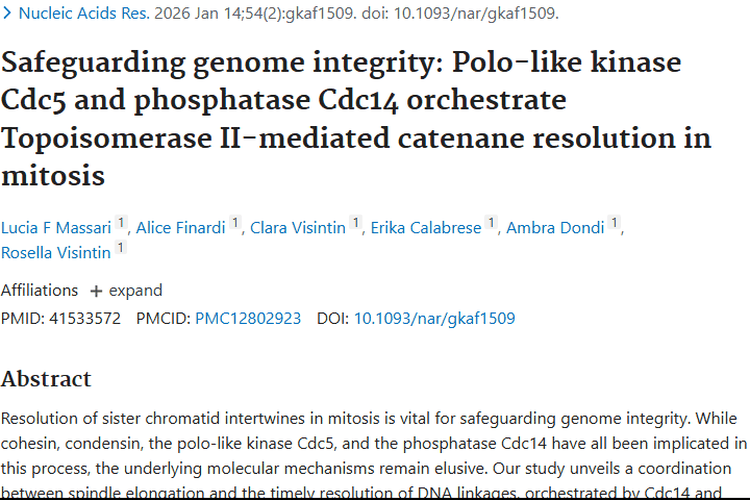The width and height of the screenshot is (750, 500).
Task: Open author Erika Calabrese's link
Action: pos(424,228)
